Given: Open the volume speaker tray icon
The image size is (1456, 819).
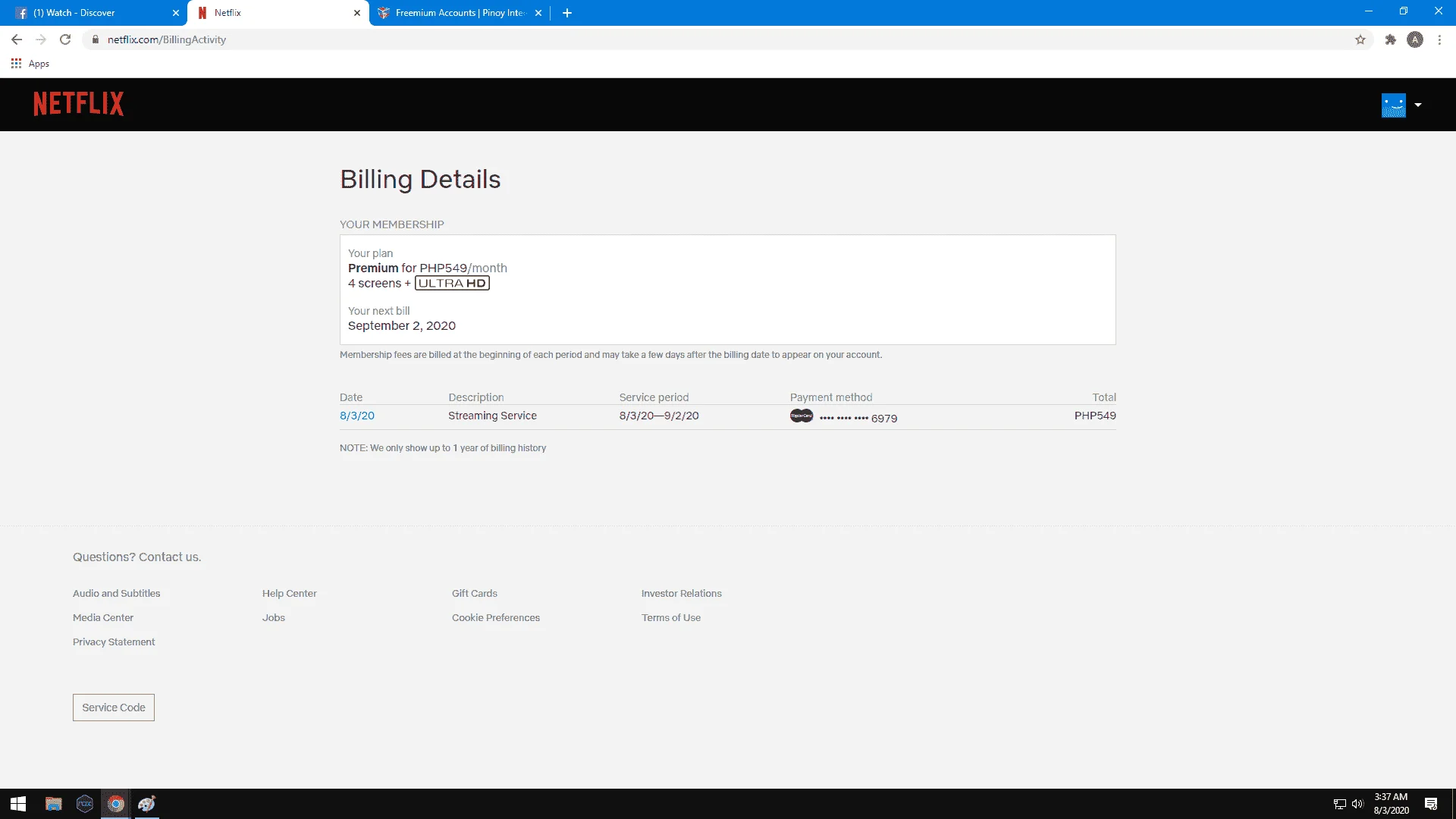Looking at the screenshot, I should (1357, 804).
